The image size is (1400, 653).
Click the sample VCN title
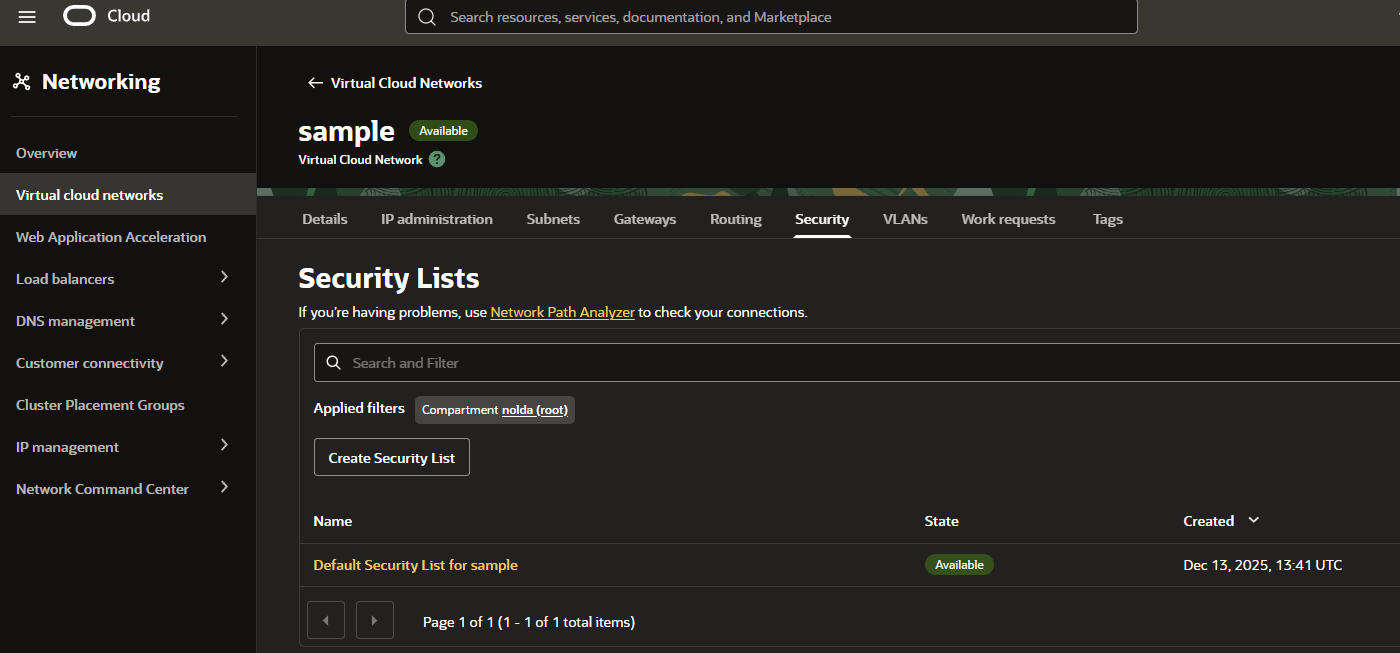click(x=347, y=131)
